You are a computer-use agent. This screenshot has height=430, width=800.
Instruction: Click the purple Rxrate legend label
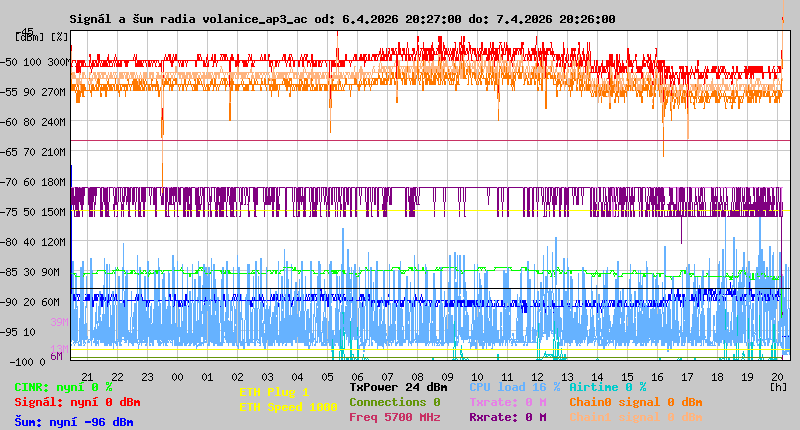(x=507, y=417)
